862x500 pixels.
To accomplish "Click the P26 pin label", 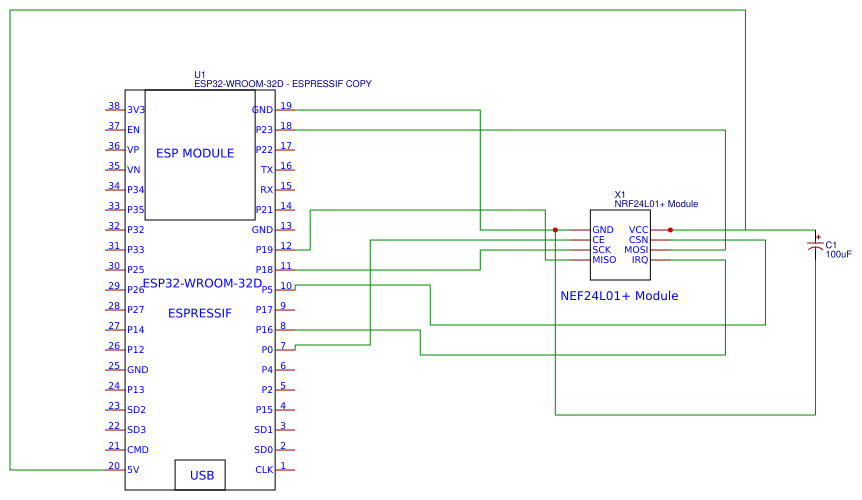I will (x=136, y=290).
